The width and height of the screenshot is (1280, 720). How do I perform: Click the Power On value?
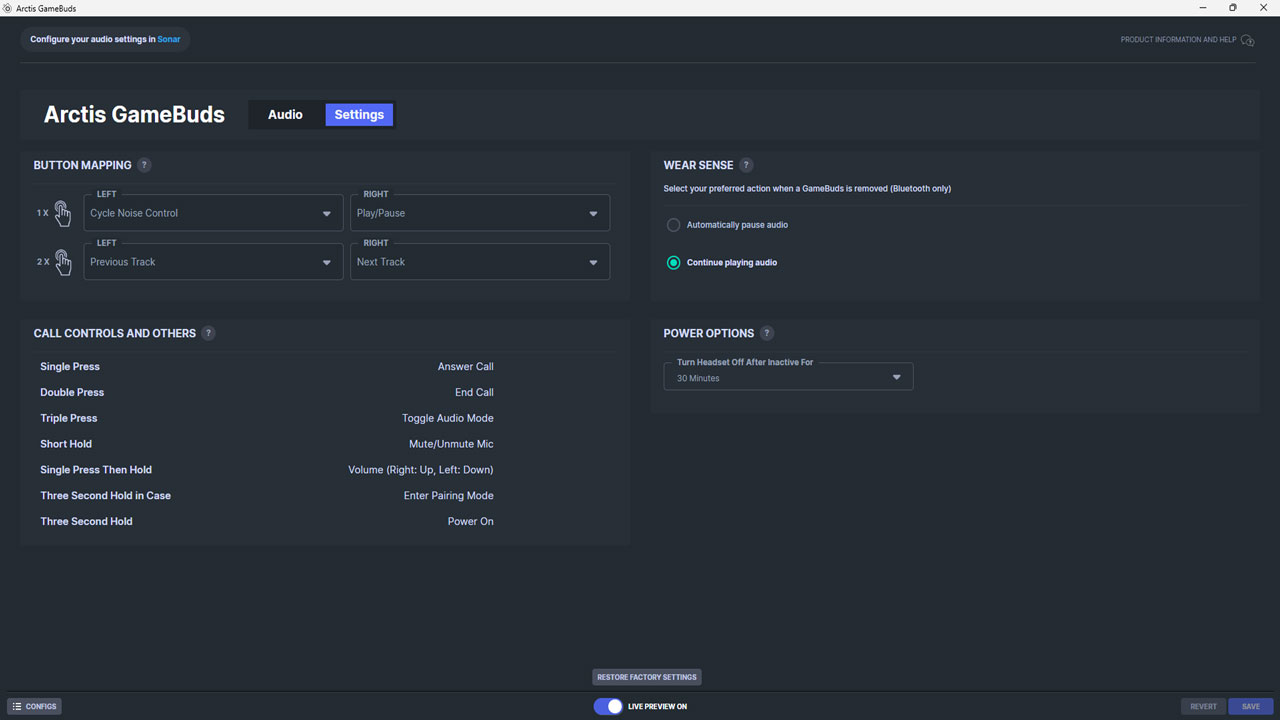pos(471,522)
